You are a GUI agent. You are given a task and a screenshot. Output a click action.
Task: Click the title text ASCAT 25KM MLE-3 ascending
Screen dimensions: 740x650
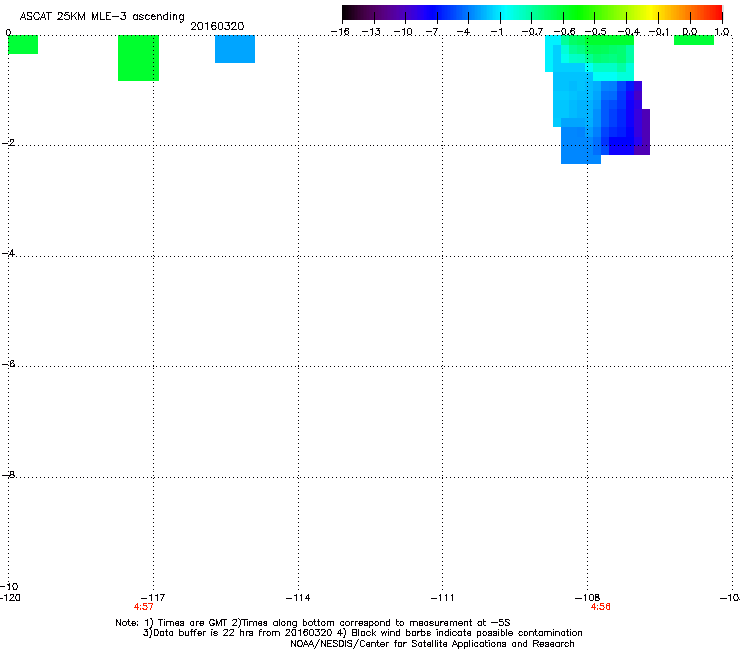point(102,17)
